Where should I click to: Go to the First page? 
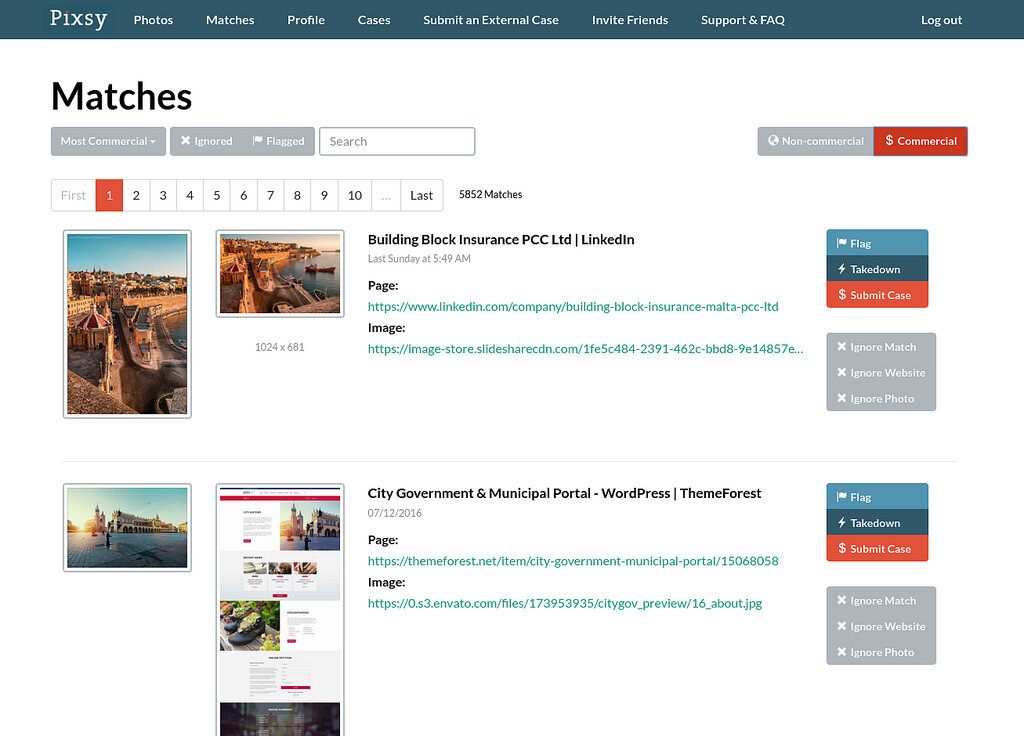click(73, 195)
